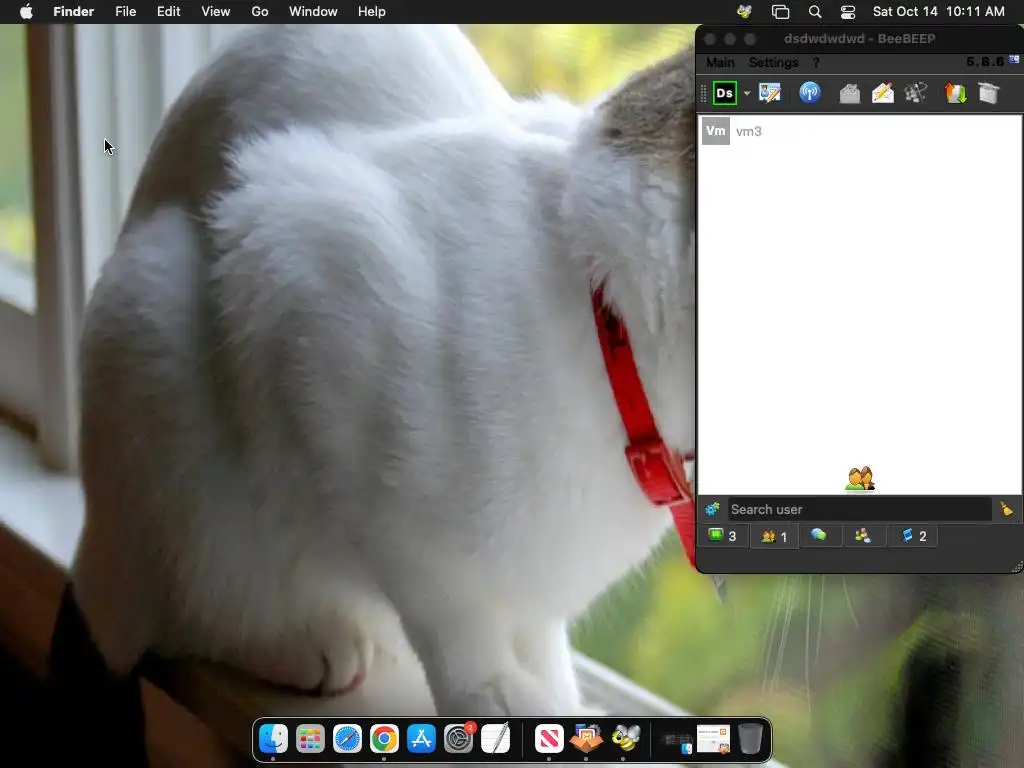The height and width of the screenshot is (768, 1024).
Task: Click the orange box app in Dock
Action: point(586,739)
